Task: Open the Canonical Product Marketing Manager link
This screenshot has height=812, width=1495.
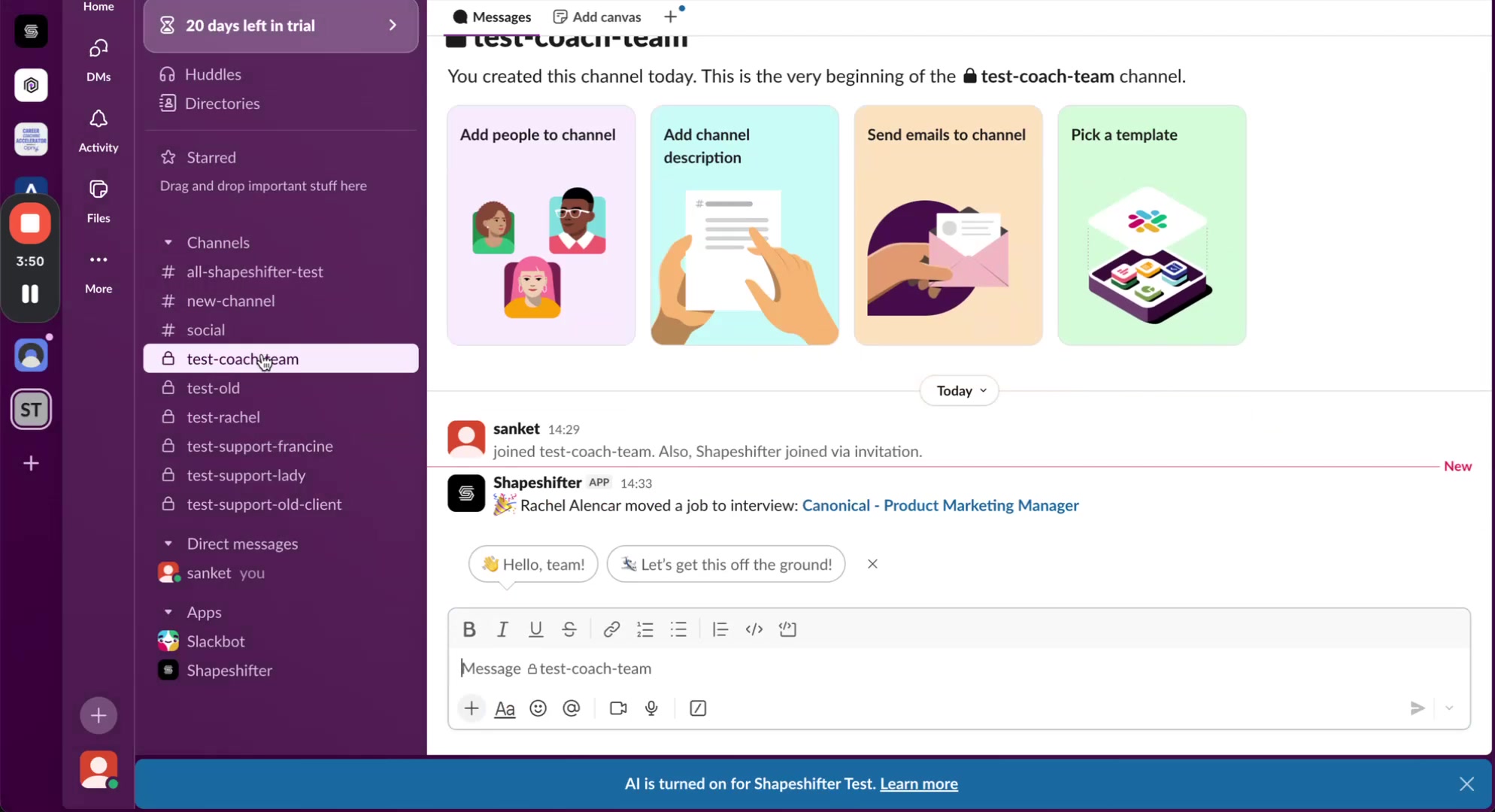Action: click(939, 505)
